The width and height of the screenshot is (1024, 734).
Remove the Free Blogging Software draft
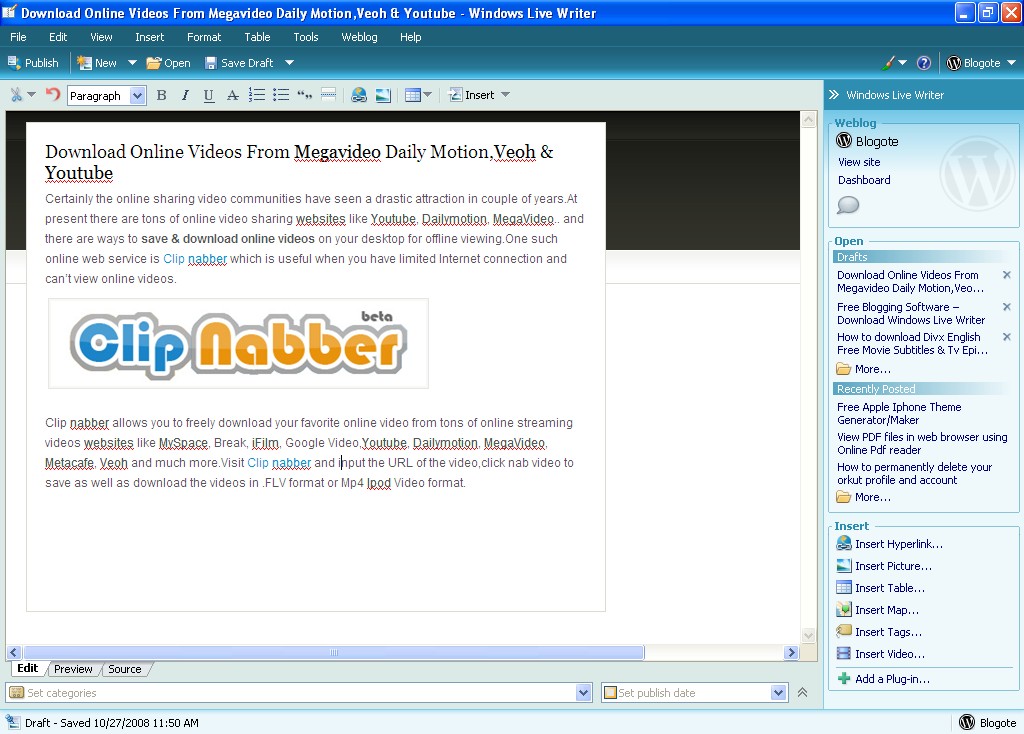pos(1007,306)
